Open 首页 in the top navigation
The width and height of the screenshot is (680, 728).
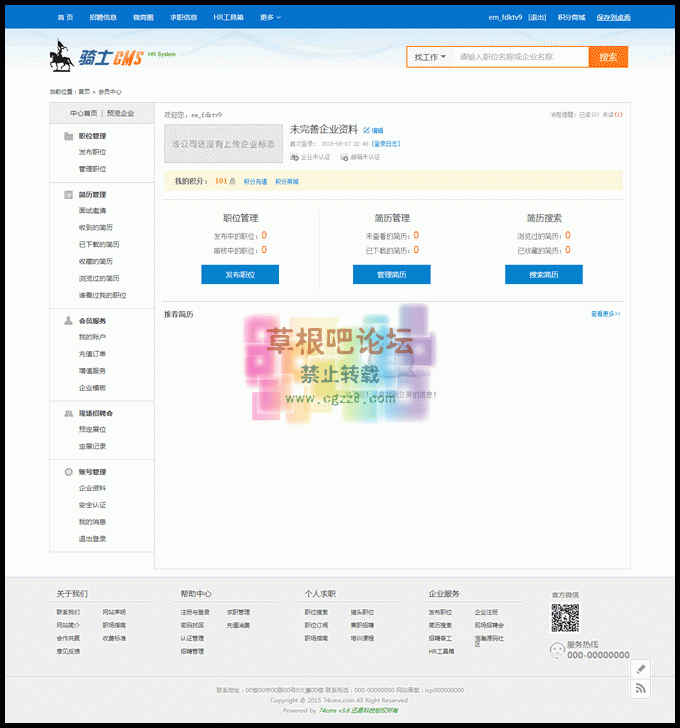pyautogui.click(x=65, y=17)
